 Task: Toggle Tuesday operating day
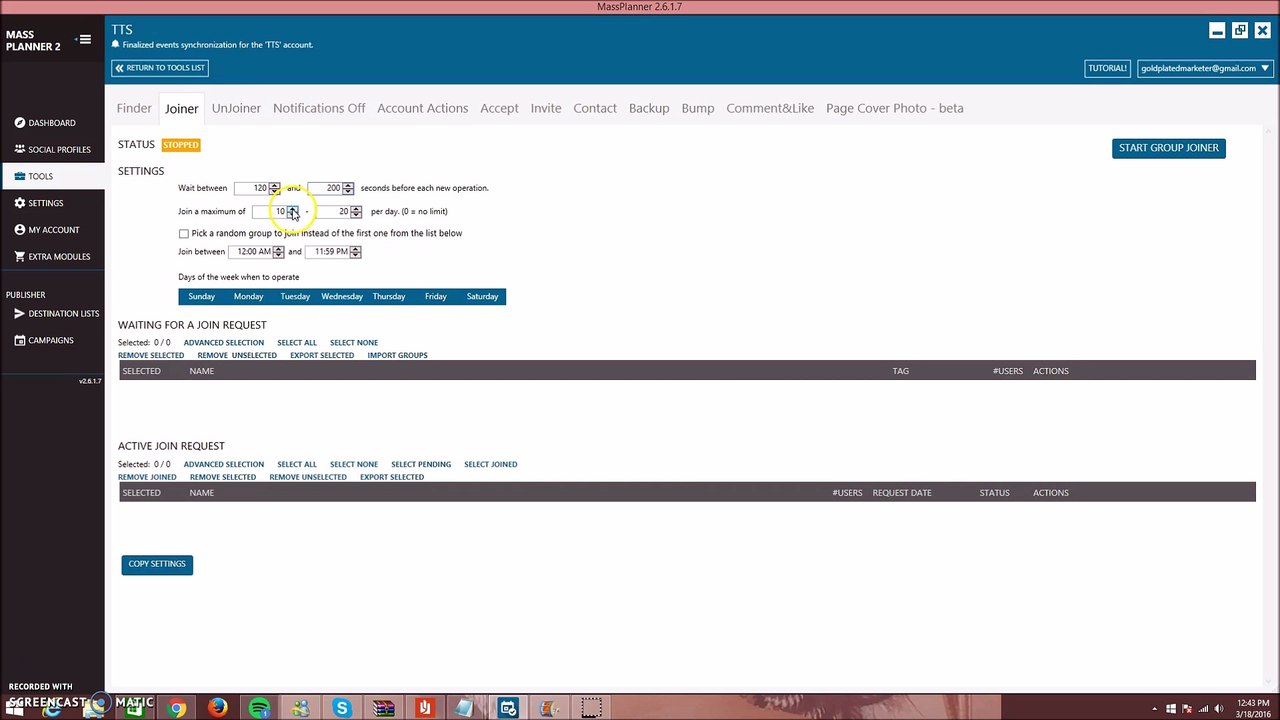[295, 296]
